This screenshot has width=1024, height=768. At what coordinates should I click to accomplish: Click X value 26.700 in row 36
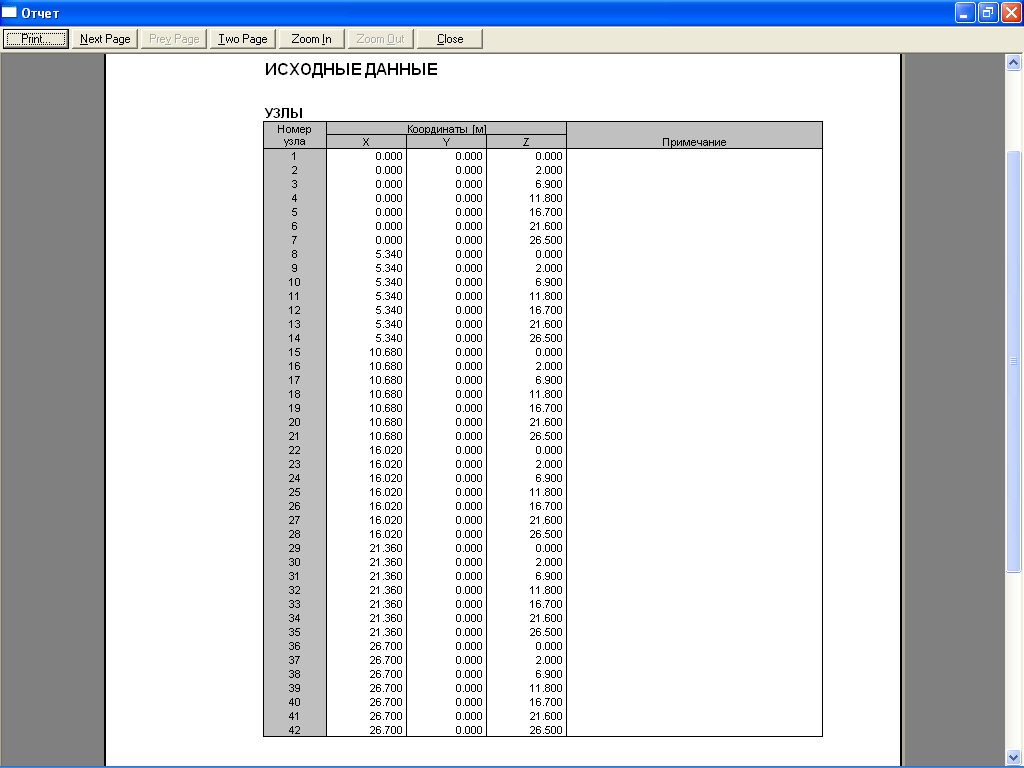pos(385,646)
